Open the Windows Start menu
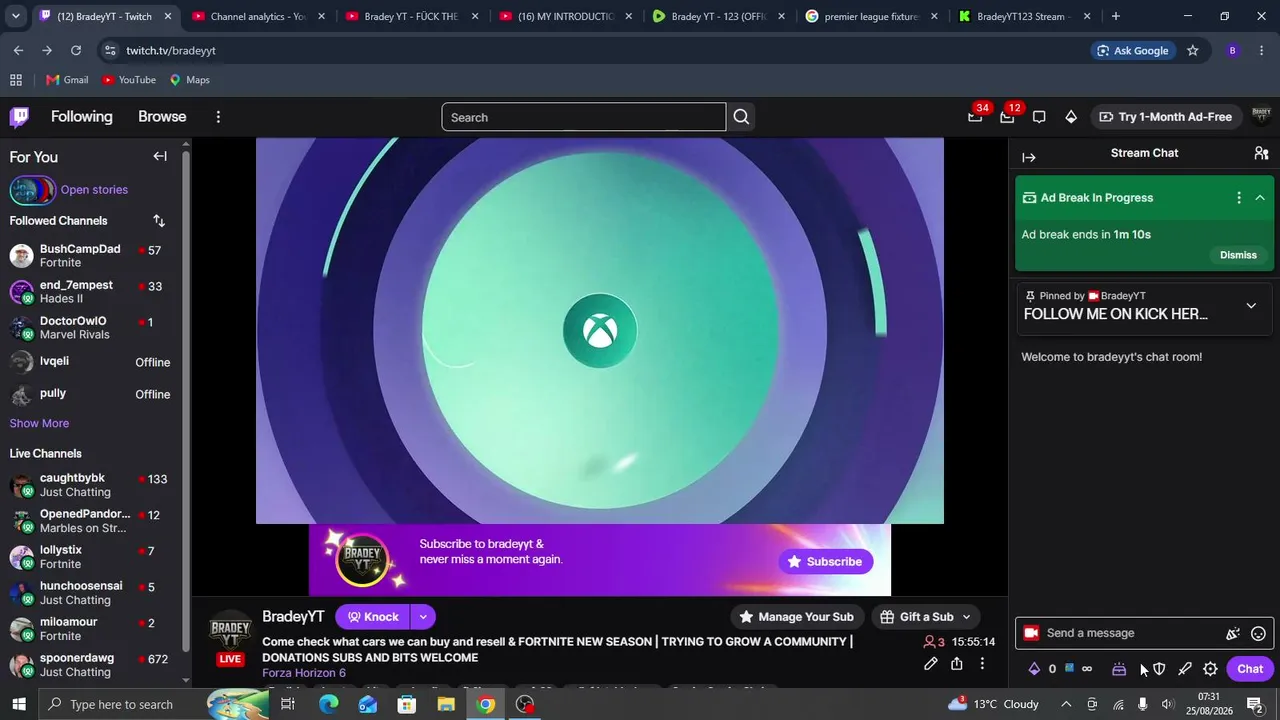The height and width of the screenshot is (720, 1280). point(19,705)
